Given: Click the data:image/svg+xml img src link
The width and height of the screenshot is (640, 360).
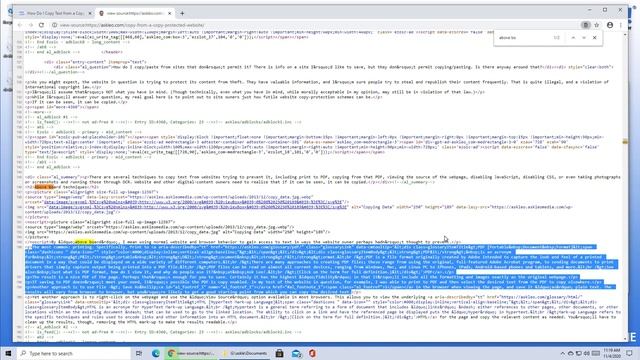Looking at the screenshot, I should [197, 207].
